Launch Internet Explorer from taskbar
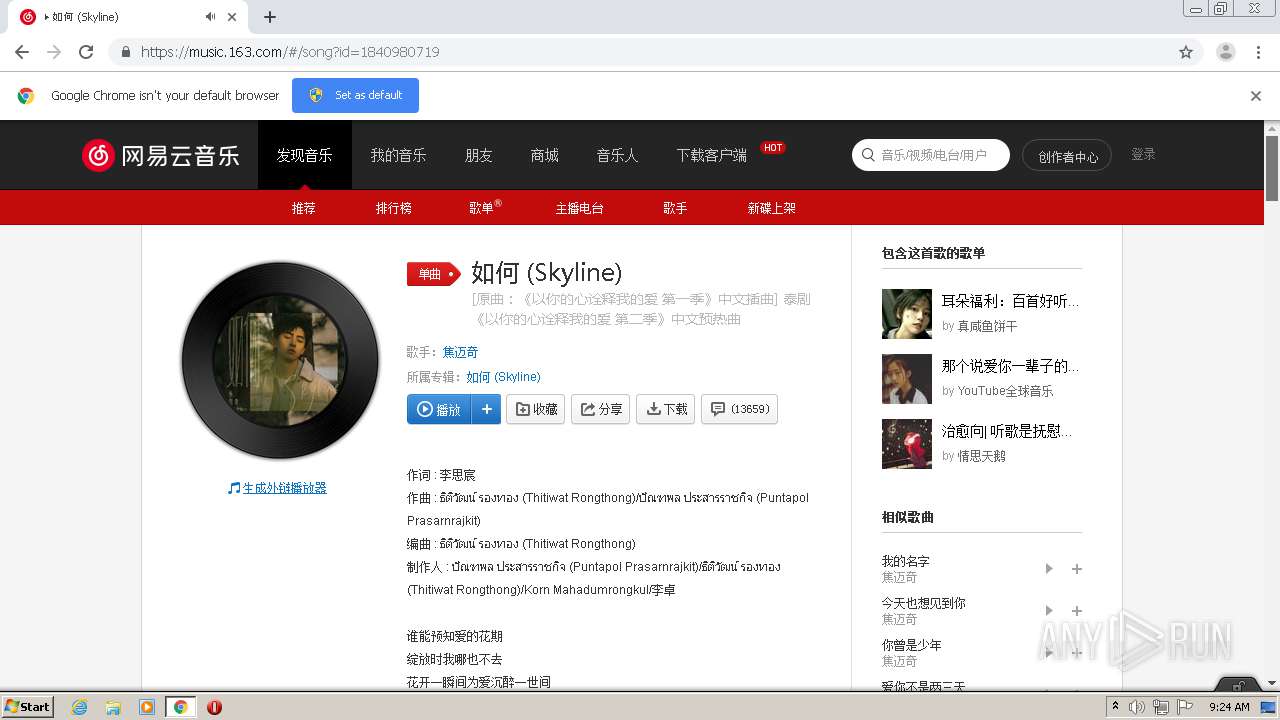This screenshot has width=1280, height=720. click(80, 707)
